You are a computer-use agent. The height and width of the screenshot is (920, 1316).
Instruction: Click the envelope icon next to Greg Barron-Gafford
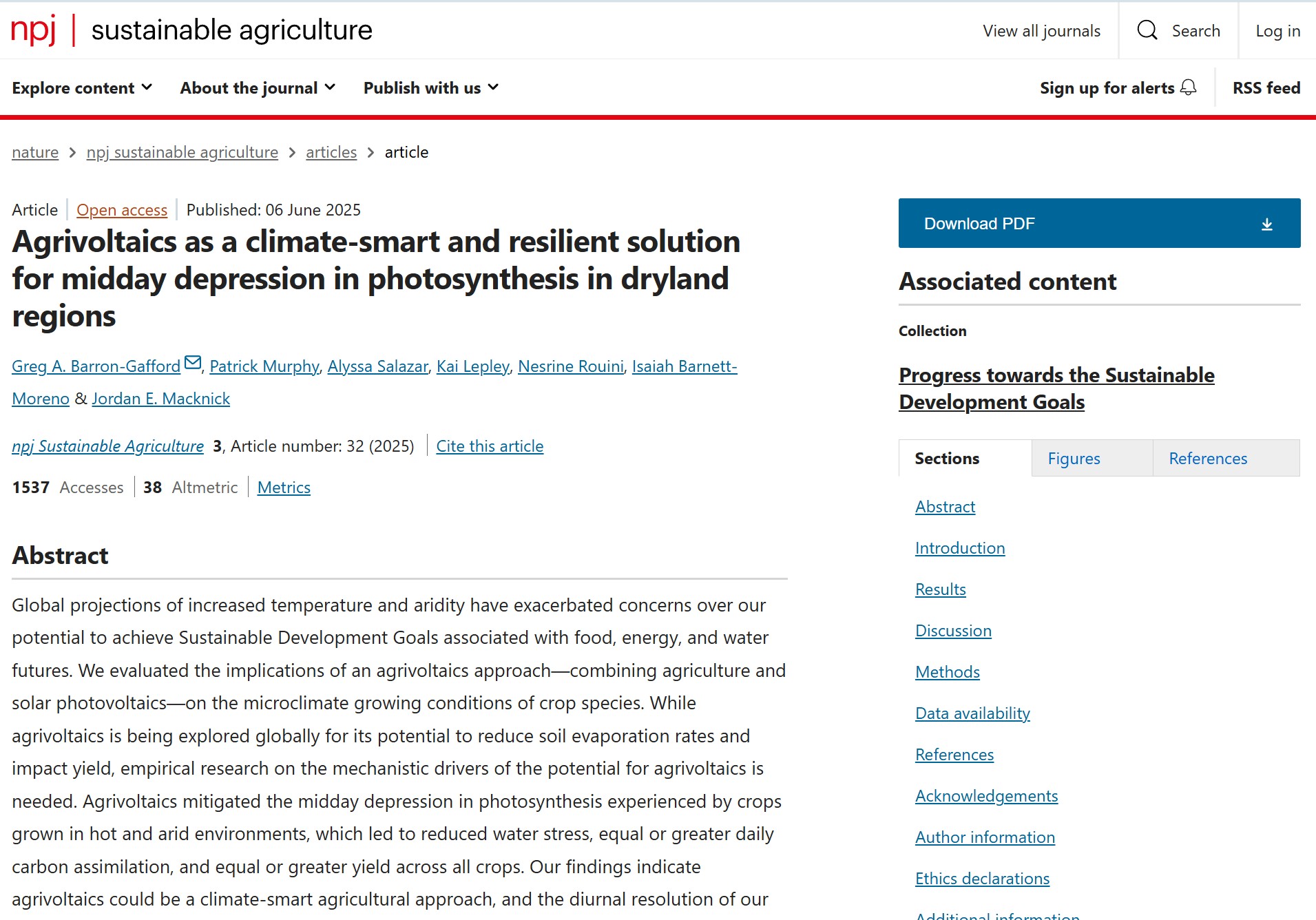tap(193, 362)
